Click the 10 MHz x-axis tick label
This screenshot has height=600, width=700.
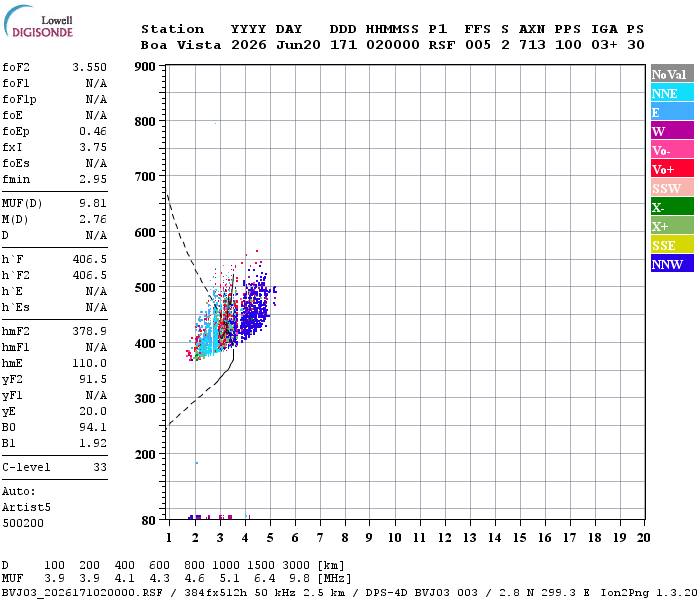(394, 538)
